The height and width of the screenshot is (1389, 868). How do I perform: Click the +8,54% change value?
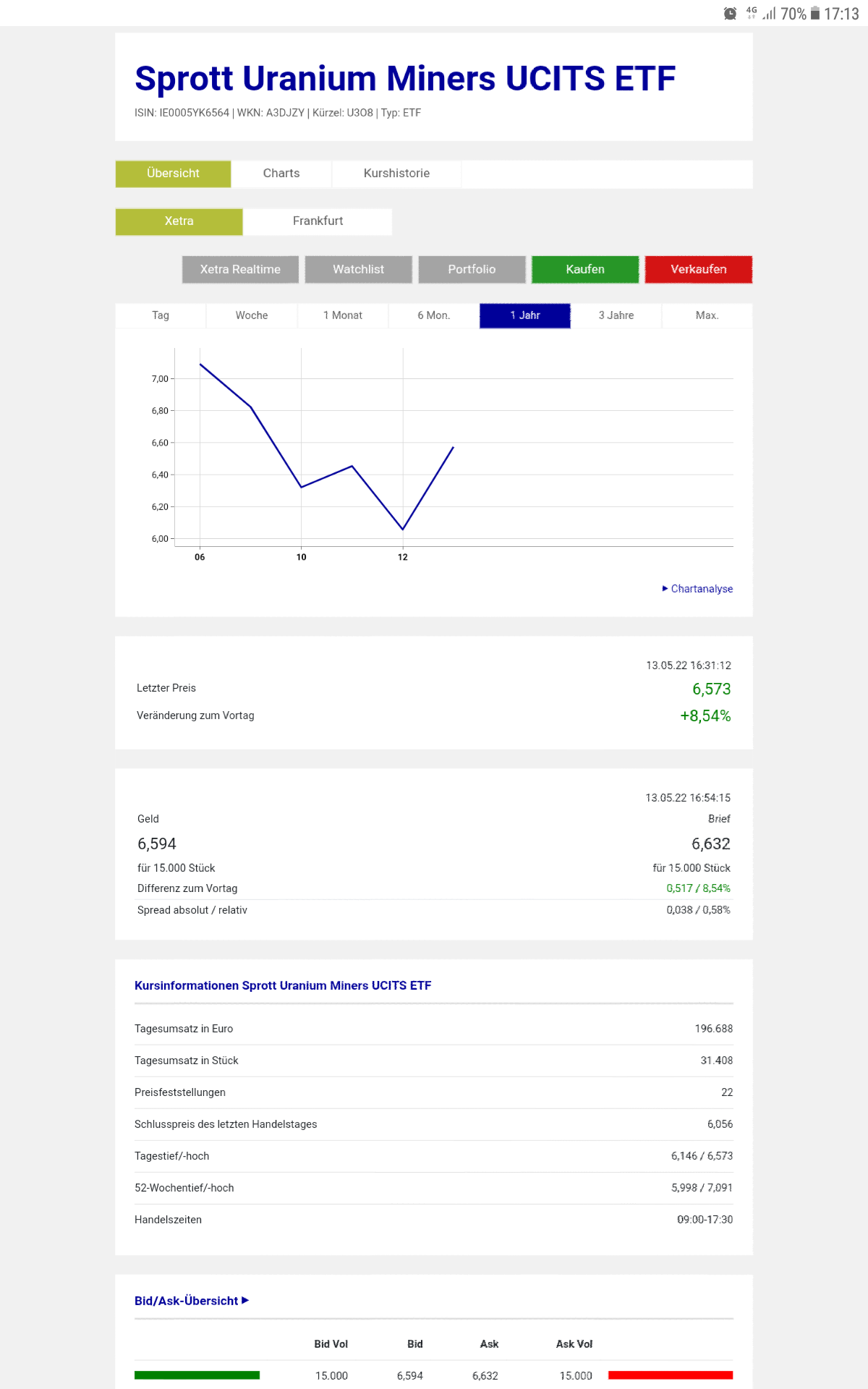705,715
